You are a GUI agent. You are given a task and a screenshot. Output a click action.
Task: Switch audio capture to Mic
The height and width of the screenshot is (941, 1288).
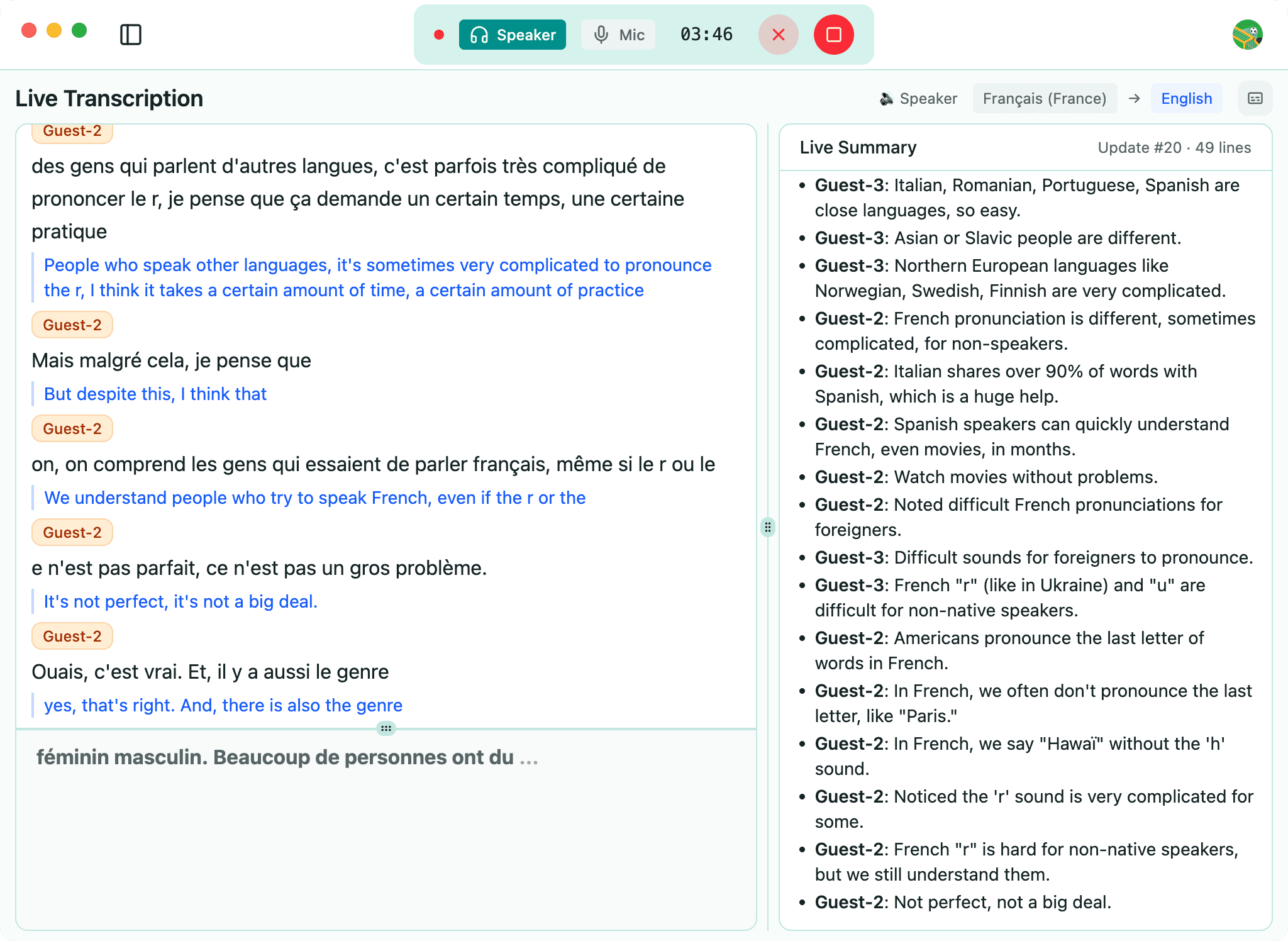tap(618, 35)
